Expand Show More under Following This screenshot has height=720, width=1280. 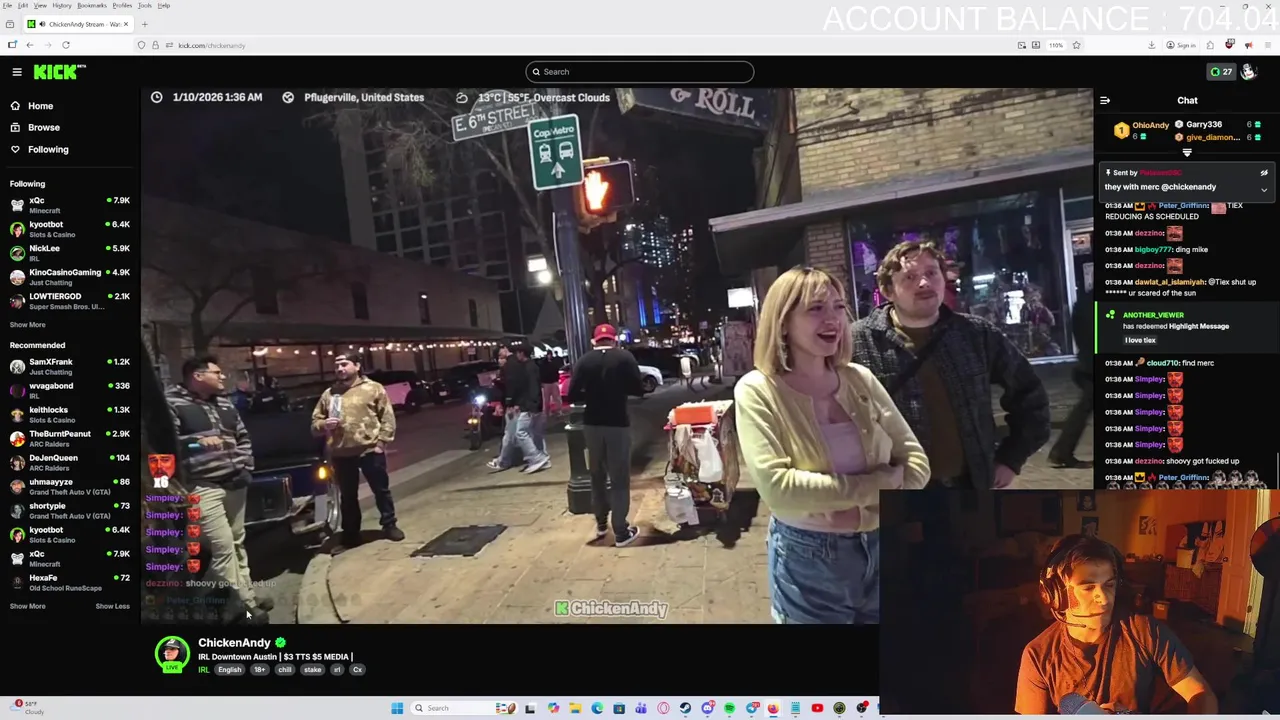point(28,325)
